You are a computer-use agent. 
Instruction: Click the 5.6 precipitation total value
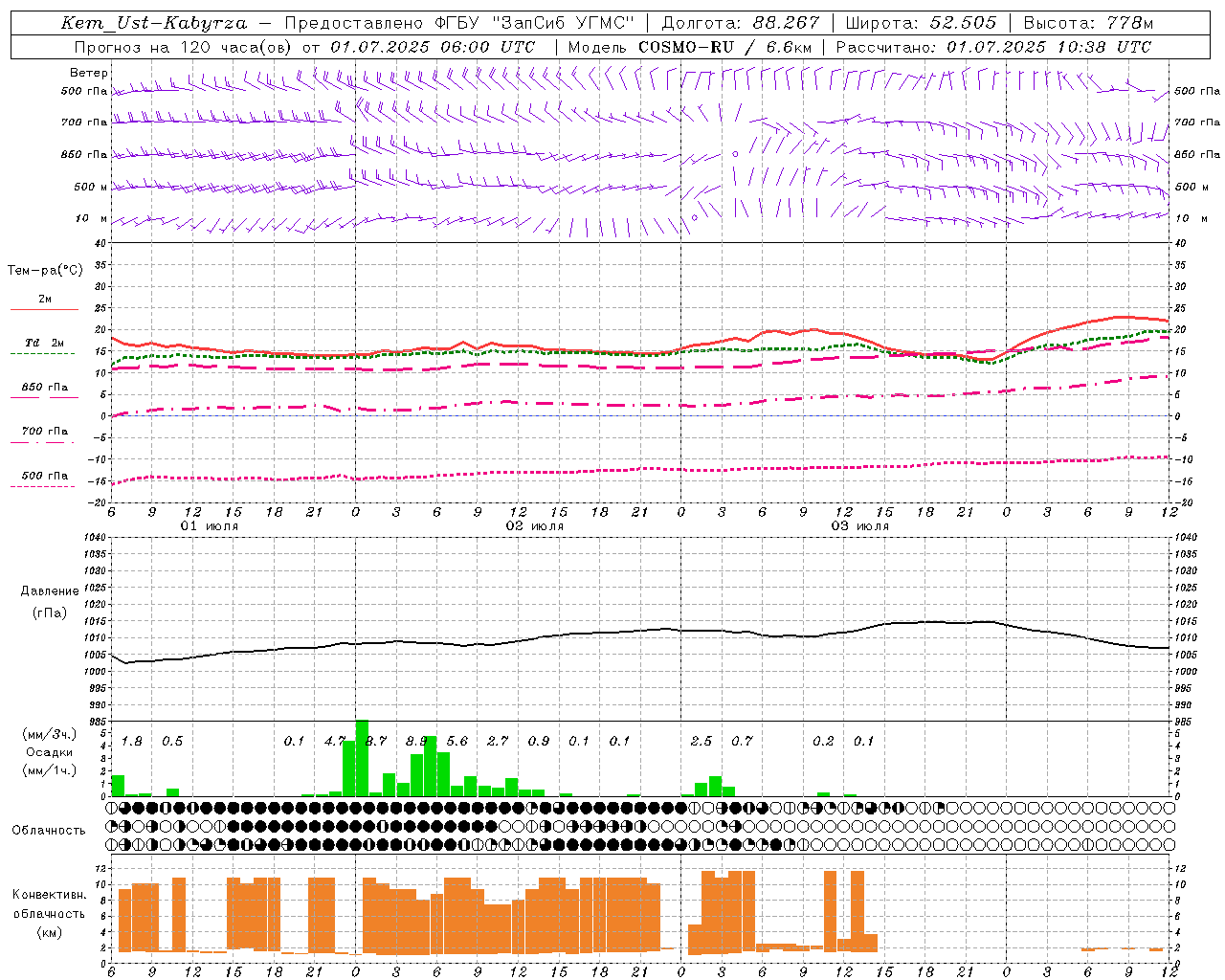tap(457, 741)
